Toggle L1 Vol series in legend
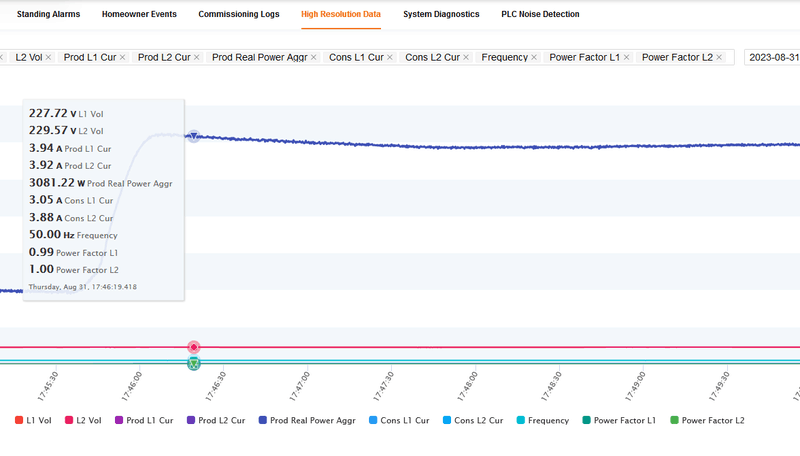The width and height of the screenshot is (800, 456). [33, 420]
